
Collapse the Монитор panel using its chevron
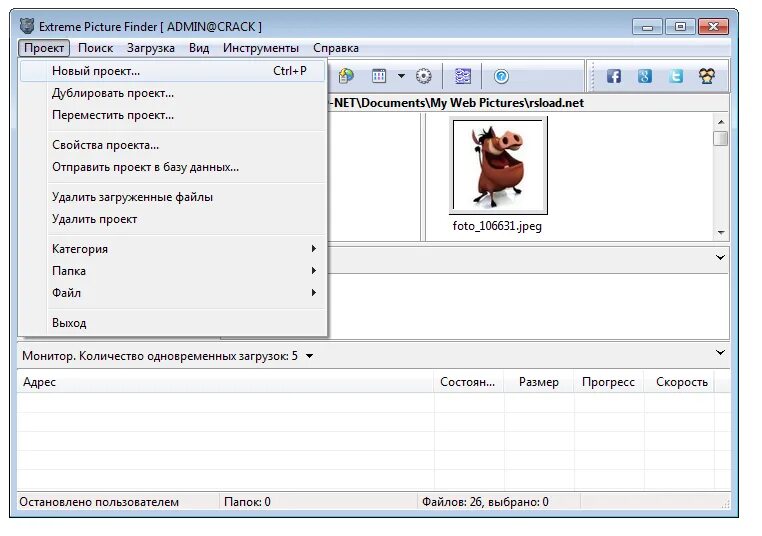pyautogui.click(x=720, y=353)
